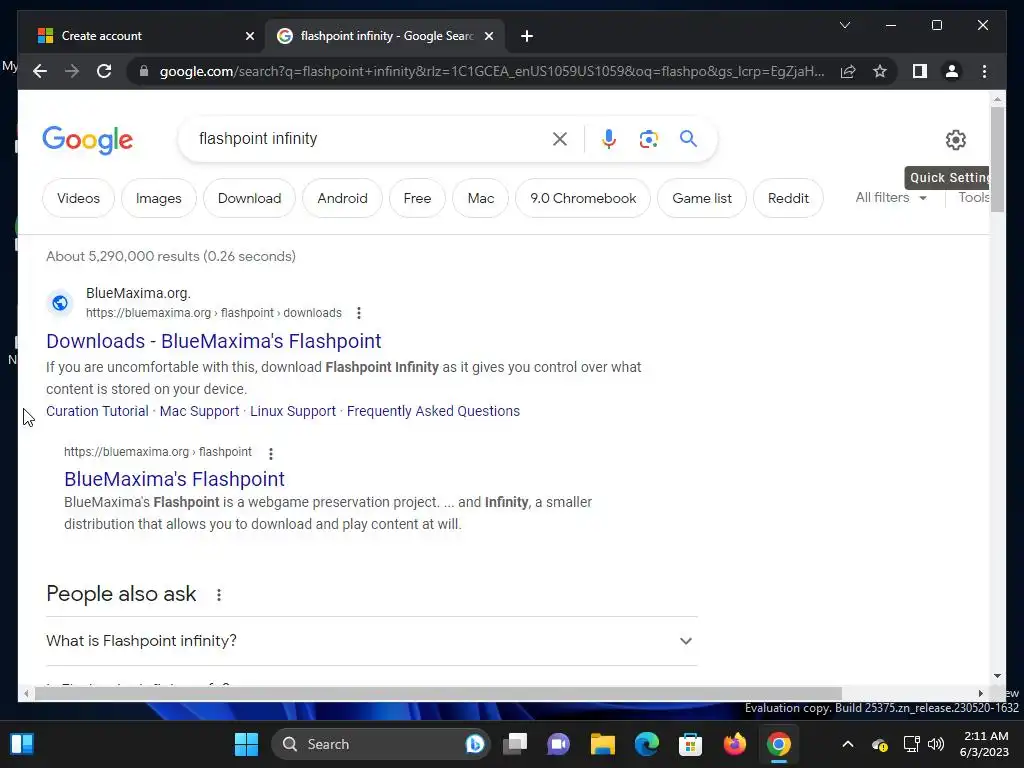This screenshot has width=1024, height=768.
Task: Click the browser forward arrow
Action: tap(72, 71)
